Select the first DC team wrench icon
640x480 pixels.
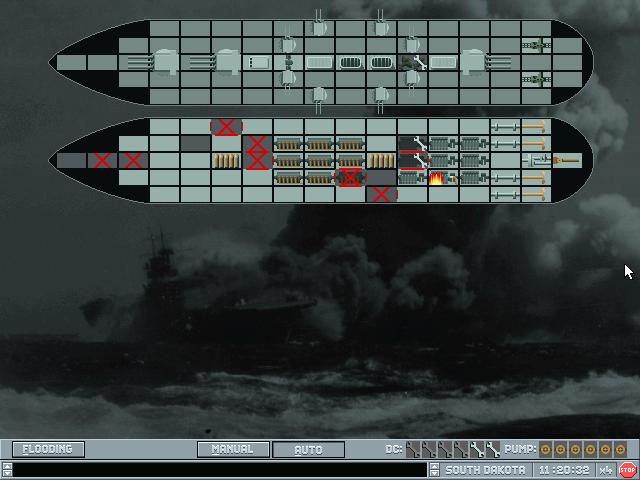413,449
